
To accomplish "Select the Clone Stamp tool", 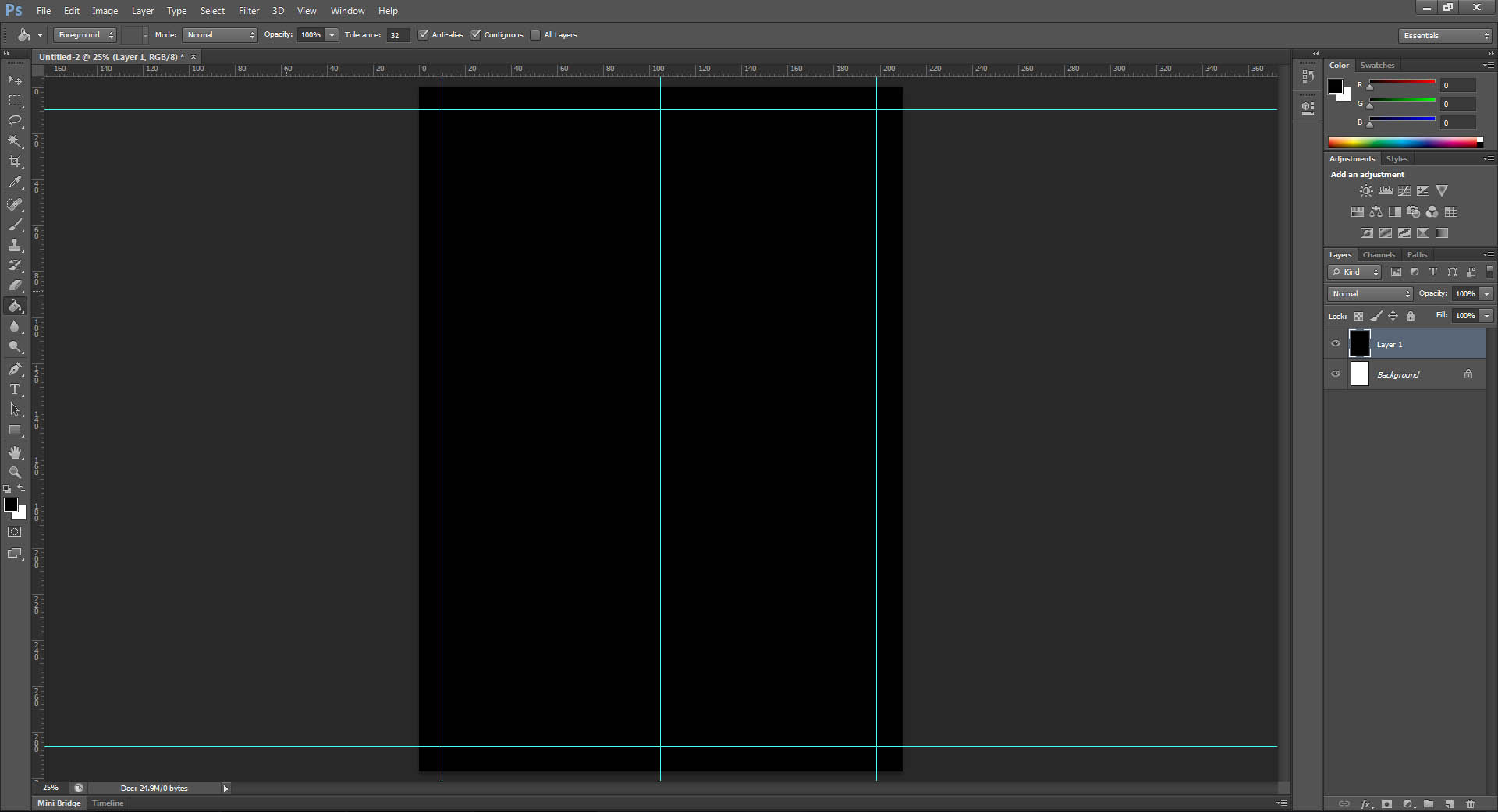I will point(15,245).
